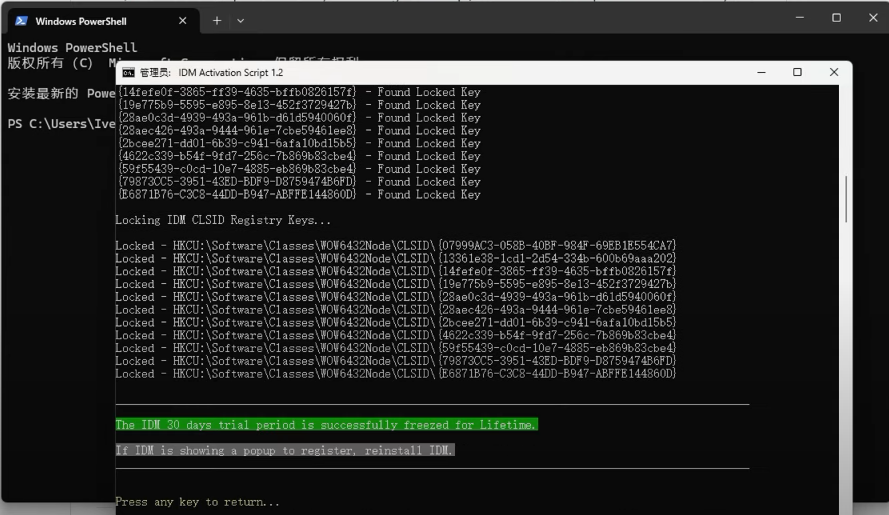Screen dimensions: 889x515
Task: Click the PowerShell icon in the tab
Action: click(21, 21)
